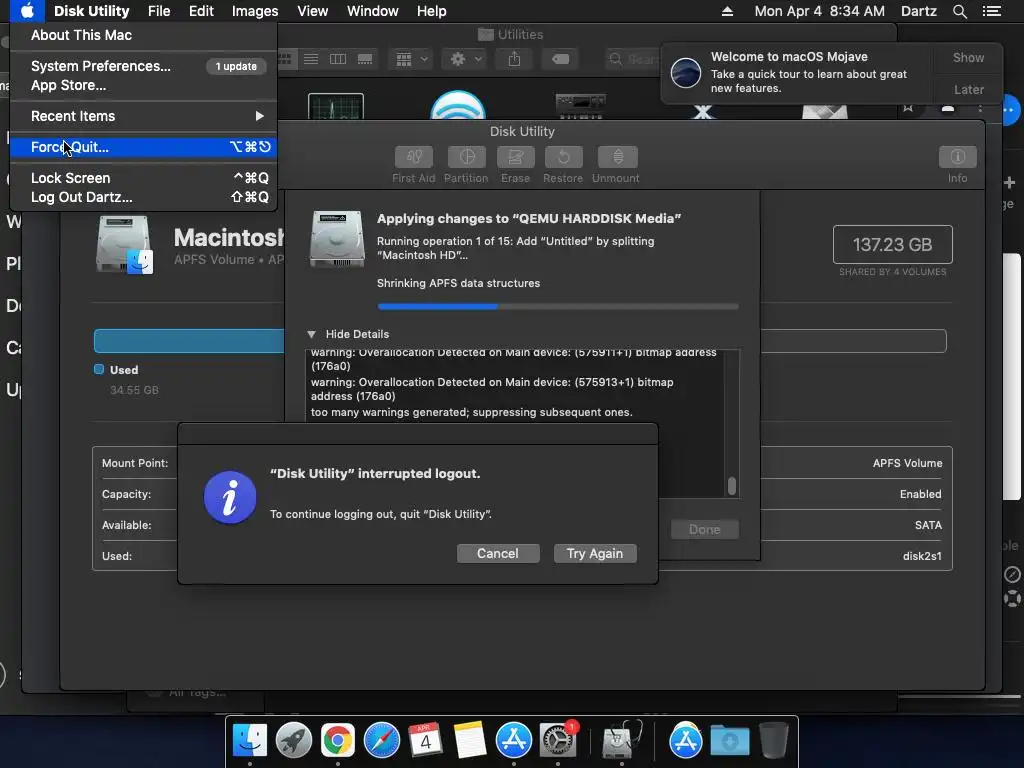Click Finder share toolbar icon
The height and width of the screenshot is (768, 1024).
coord(515,59)
